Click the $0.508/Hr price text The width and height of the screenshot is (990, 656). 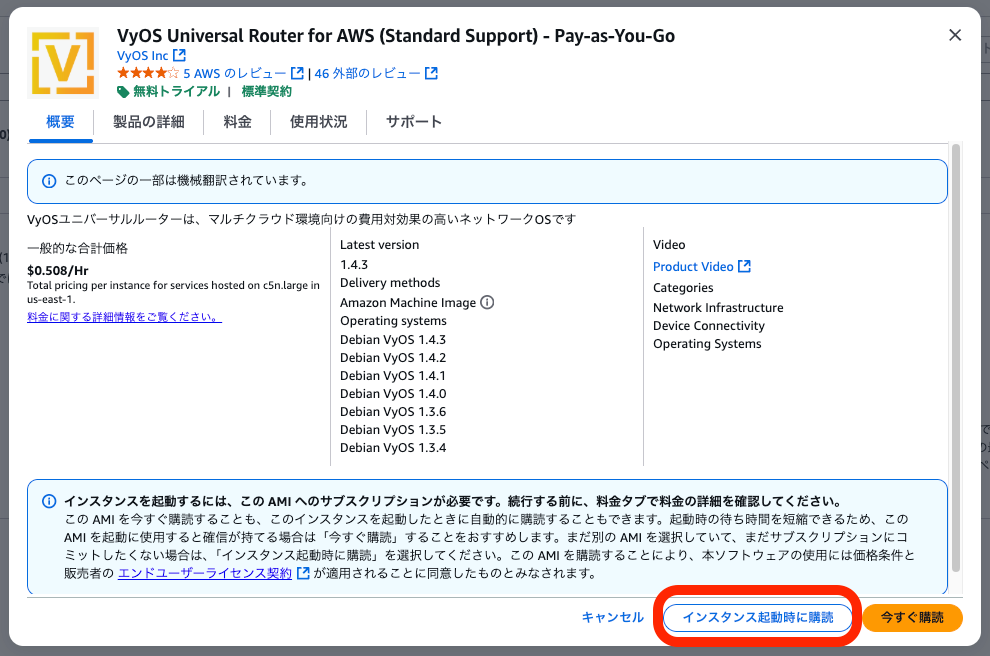coord(57,270)
